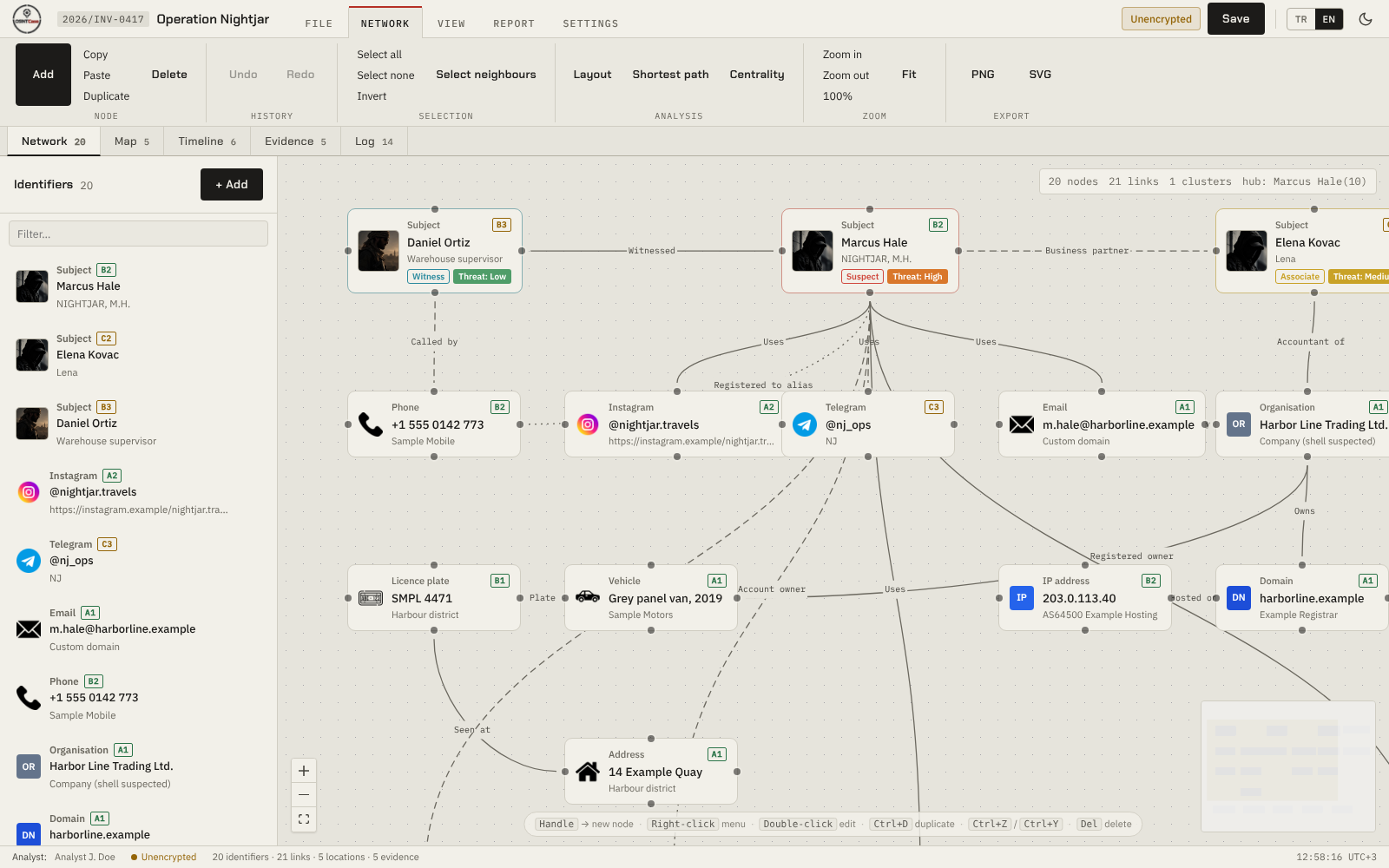Click Marcus Hale avatar in sidebar list
The height and width of the screenshot is (868, 1389).
tap(32, 286)
